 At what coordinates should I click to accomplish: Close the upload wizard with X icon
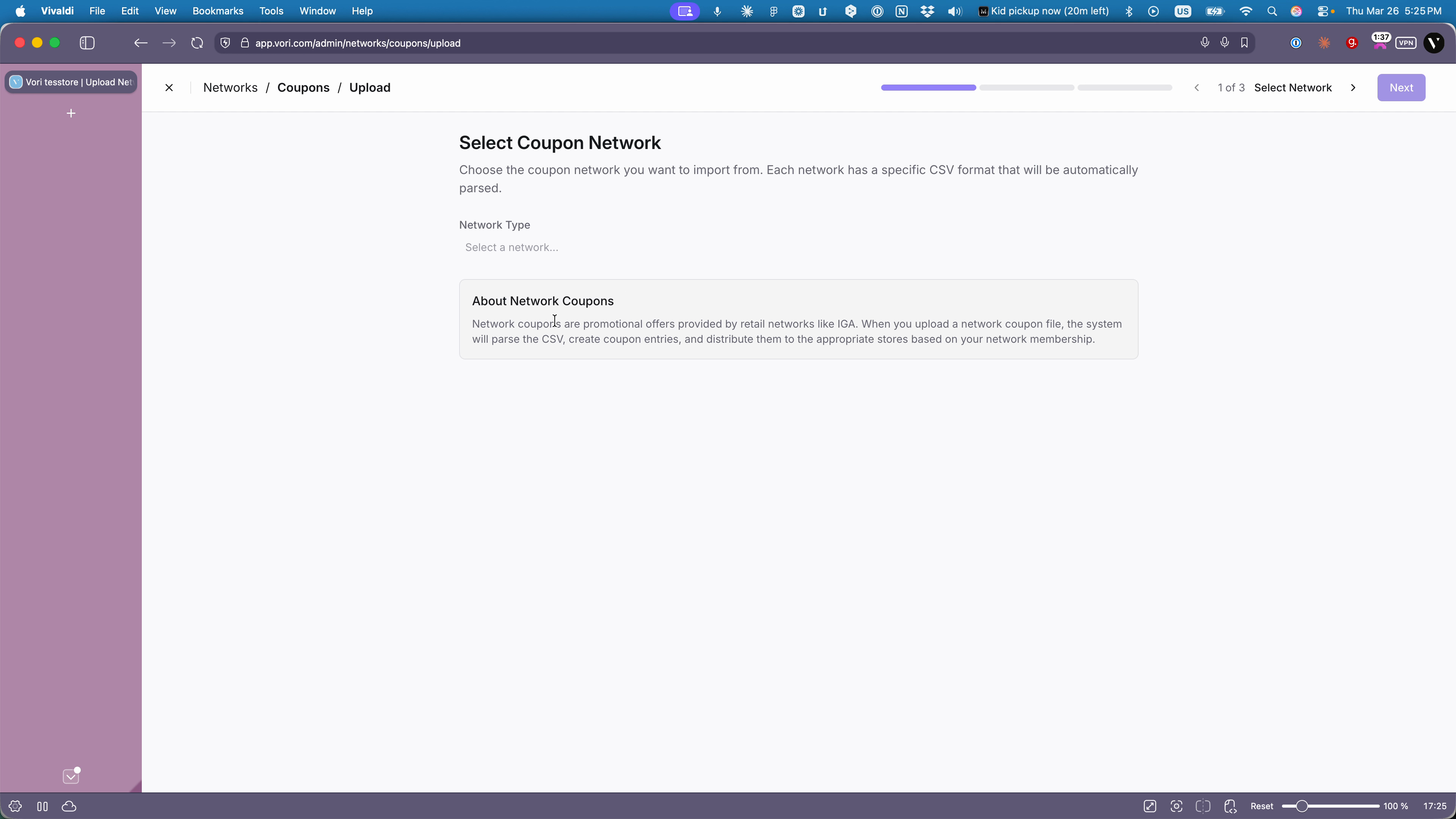coord(169,88)
